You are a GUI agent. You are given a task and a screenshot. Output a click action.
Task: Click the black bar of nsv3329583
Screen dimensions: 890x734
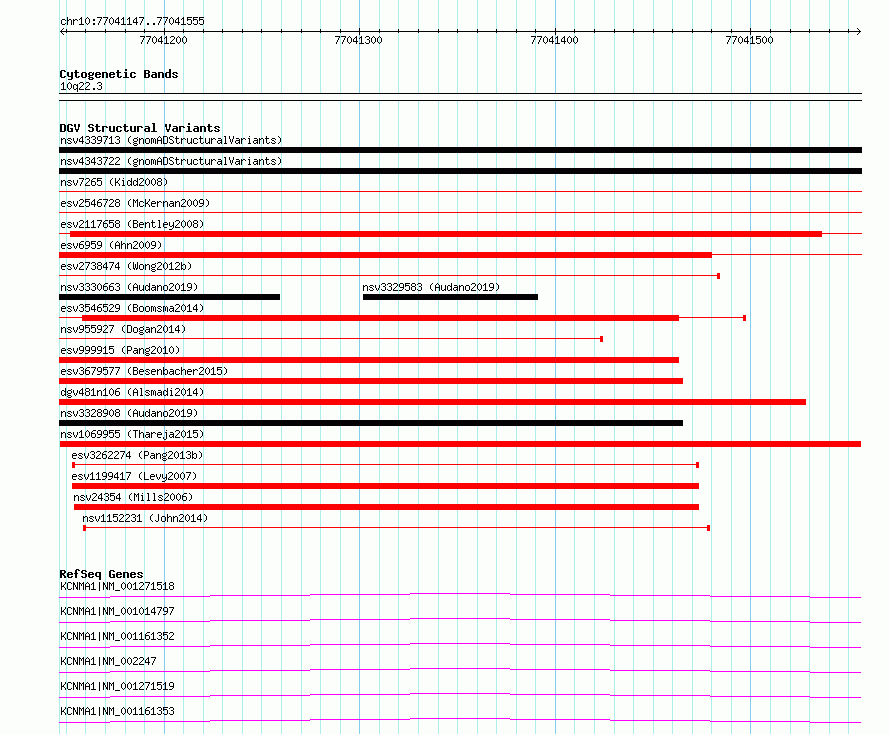pyautogui.click(x=450, y=297)
